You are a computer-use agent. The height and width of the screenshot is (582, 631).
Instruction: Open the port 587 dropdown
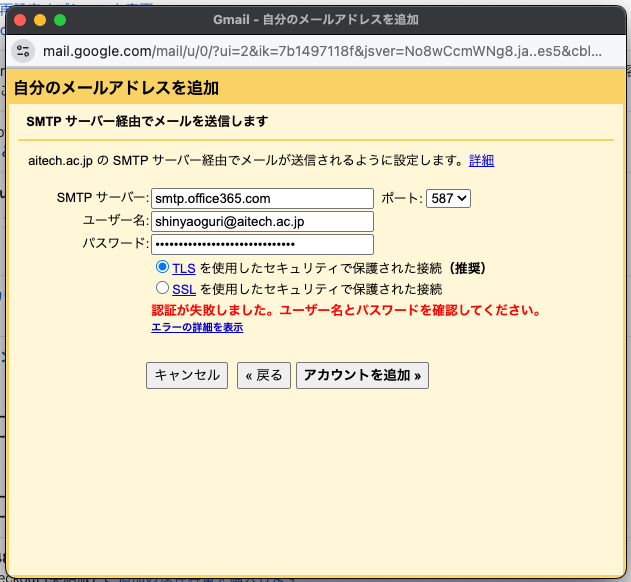(x=448, y=198)
